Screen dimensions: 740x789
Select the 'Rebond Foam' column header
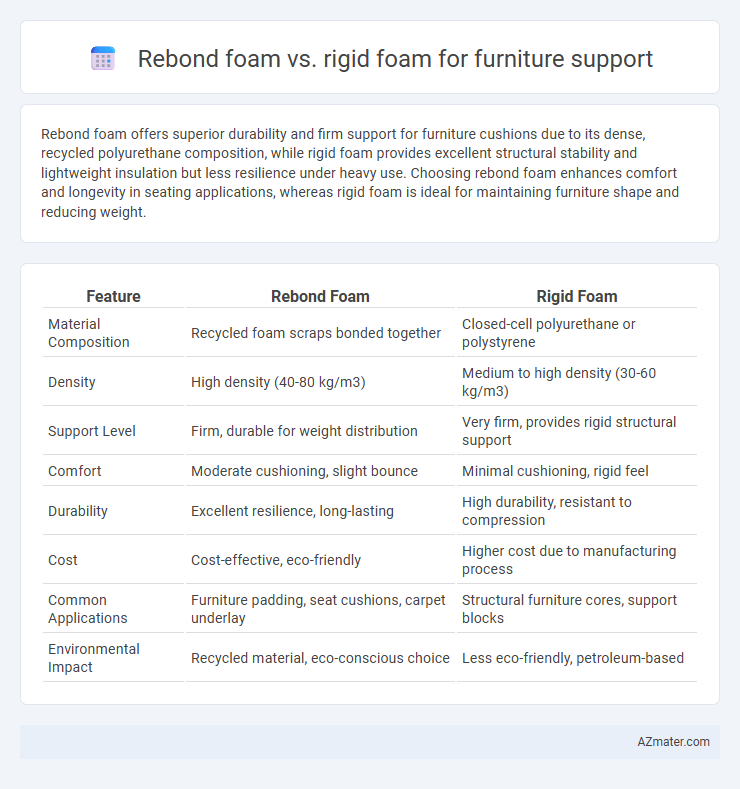pos(320,296)
